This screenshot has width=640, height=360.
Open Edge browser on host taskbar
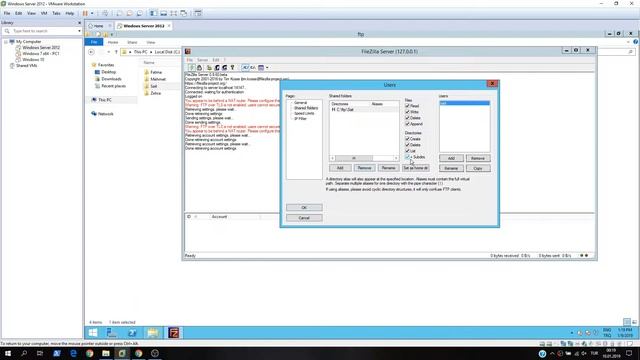pos(73,353)
